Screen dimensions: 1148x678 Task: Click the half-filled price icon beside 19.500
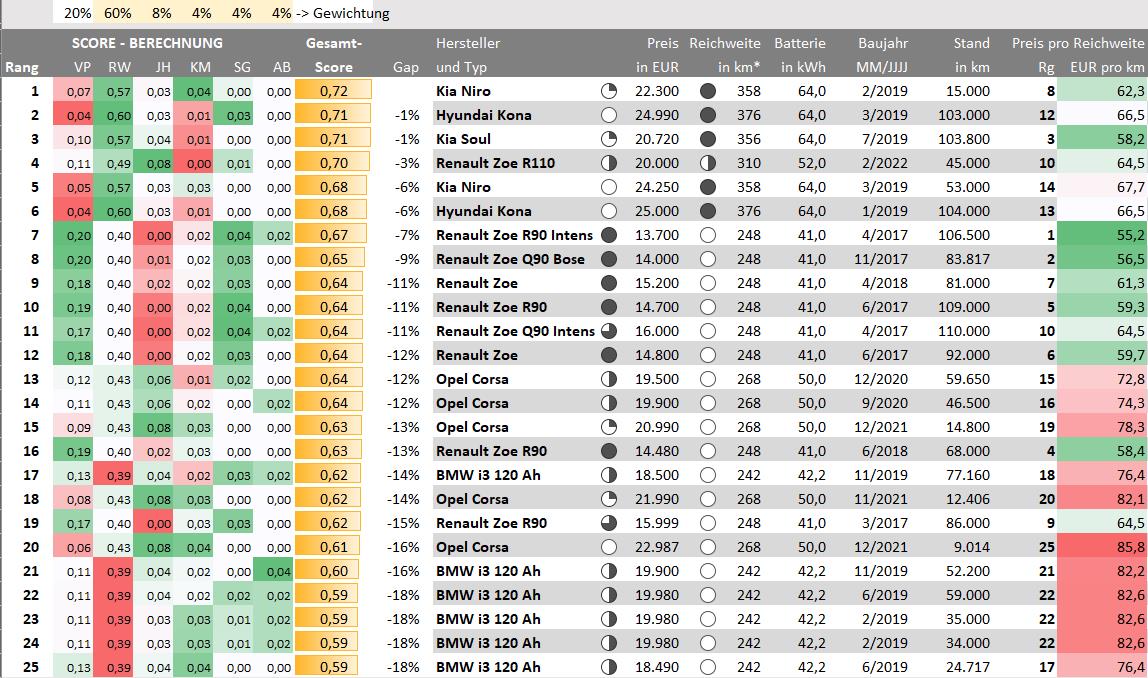[608, 379]
